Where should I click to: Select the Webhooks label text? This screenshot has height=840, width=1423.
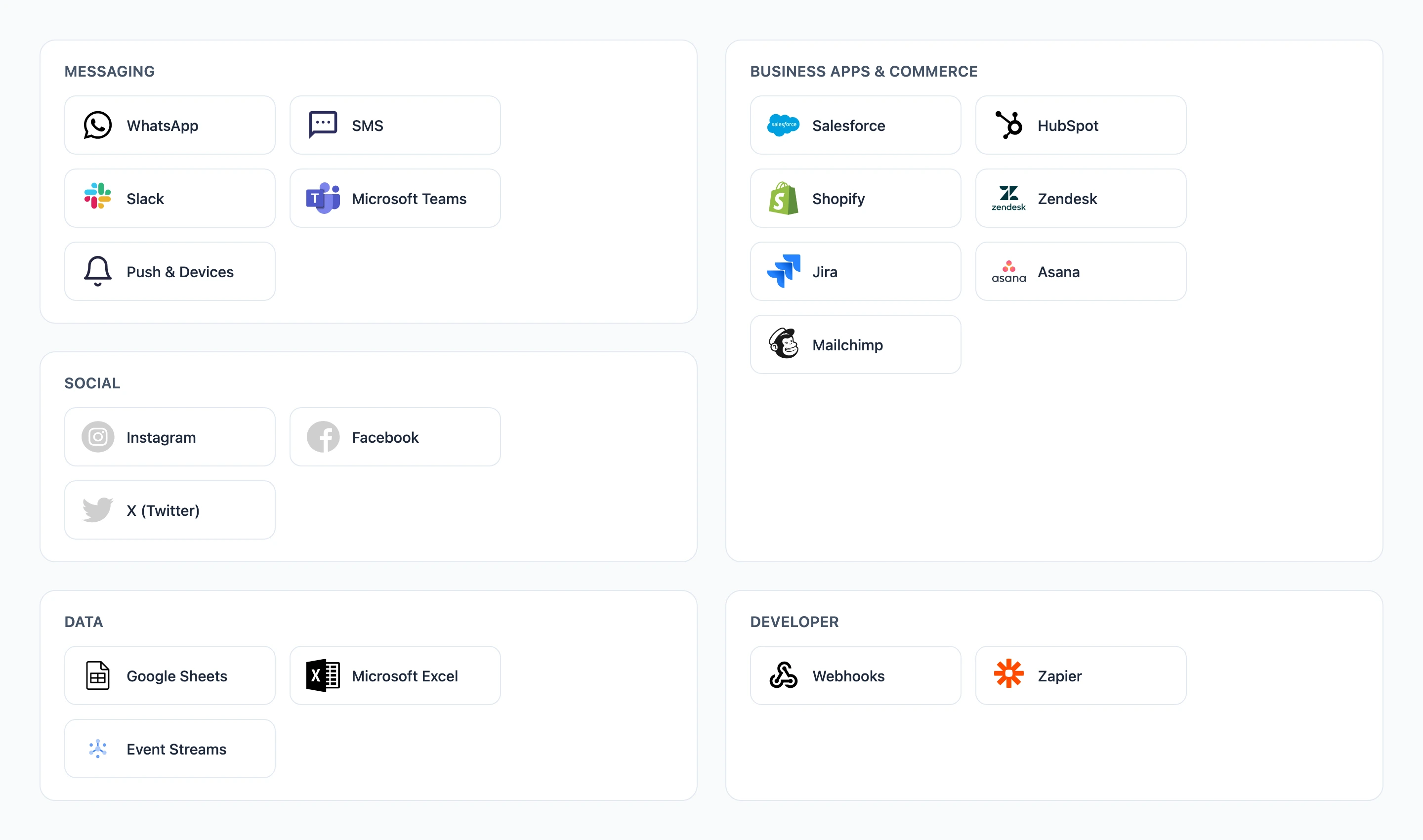click(848, 676)
